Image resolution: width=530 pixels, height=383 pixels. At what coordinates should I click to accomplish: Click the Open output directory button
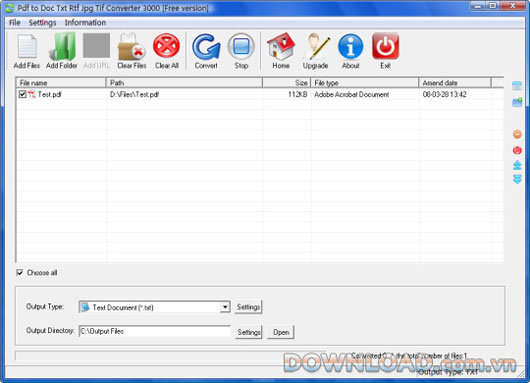[x=281, y=332]
